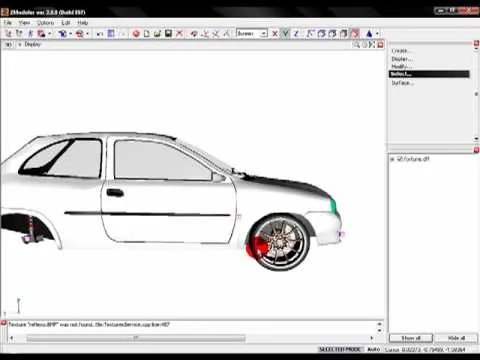Expand the Surface... command category
Screen dimensions: 480x360
click(x=403, y=83)
